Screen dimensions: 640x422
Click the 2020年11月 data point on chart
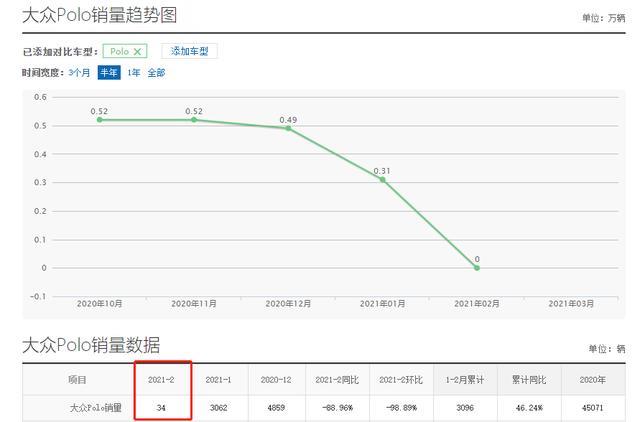(194, 120)
